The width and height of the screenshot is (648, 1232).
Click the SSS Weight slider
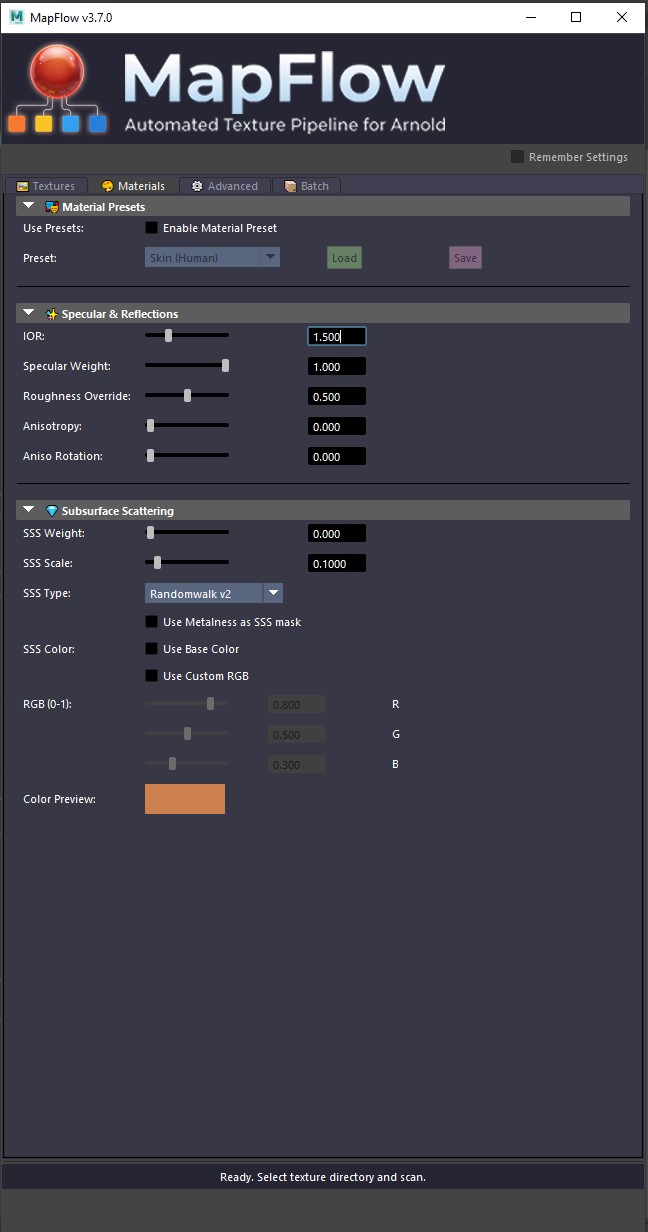[x=187, y=533]
